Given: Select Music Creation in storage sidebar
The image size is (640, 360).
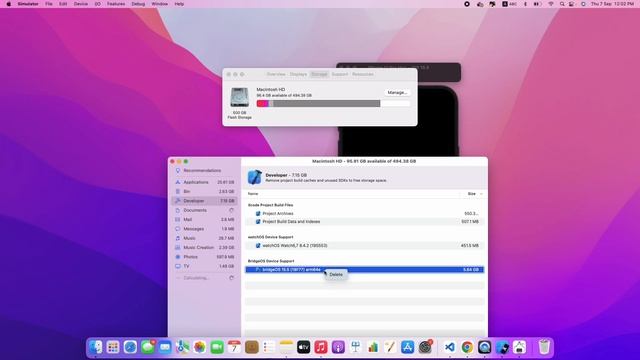Looking at the screenshot, I should pyautogui.click(x=204, y=247).
